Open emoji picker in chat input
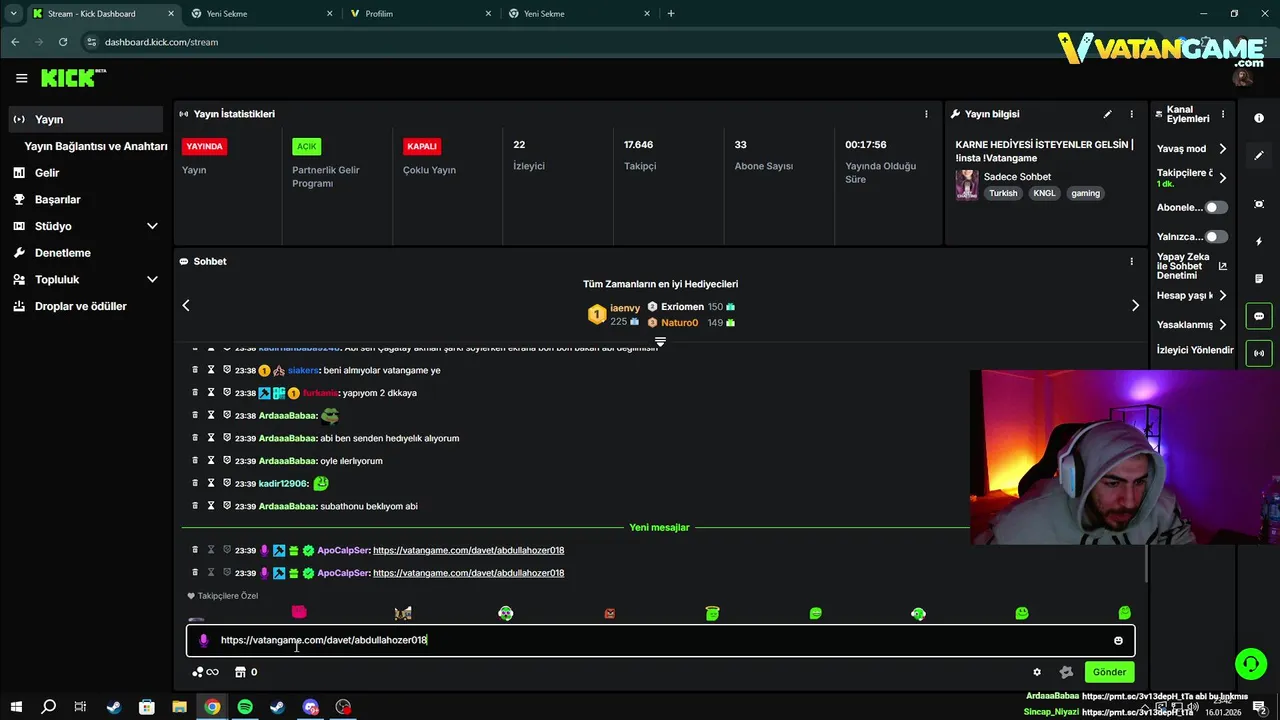The height and width of the screenshot is (720, 1280). tap(1118, 641)
